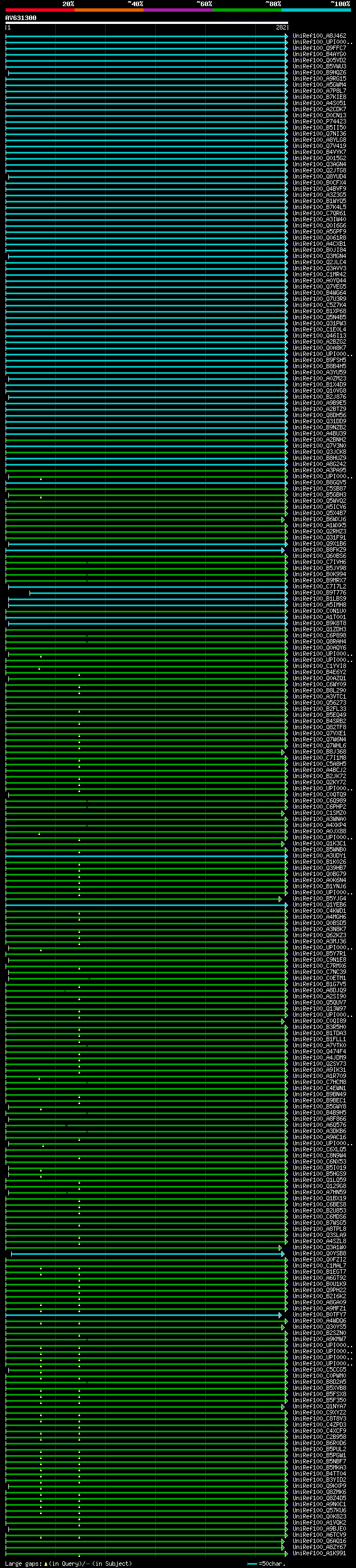Select the UniRef100_A4CXB1 label
The height and width of the screenshot is (1568, 356).
tap(319, 244)
